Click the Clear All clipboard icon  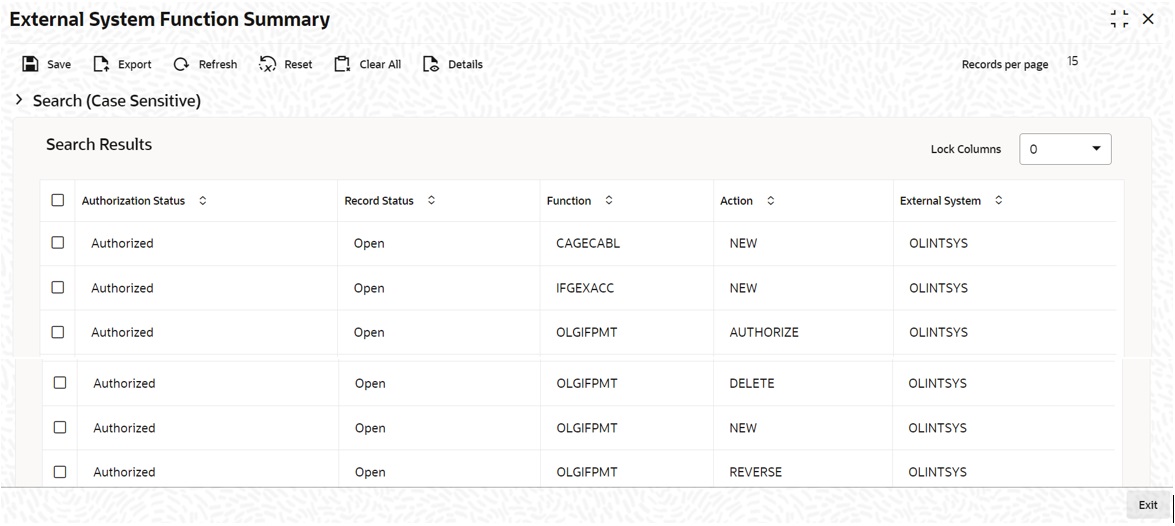342,64
